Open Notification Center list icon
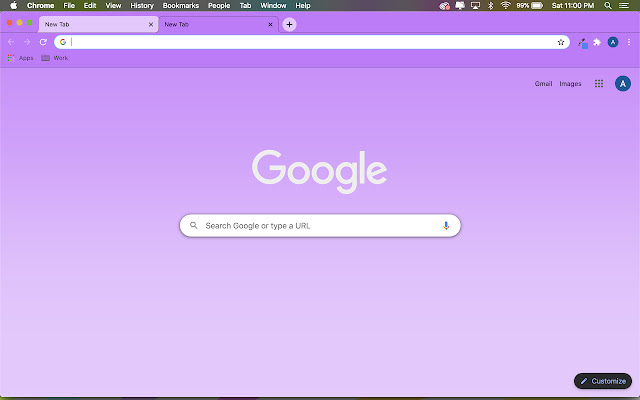 tap(624, 6)
